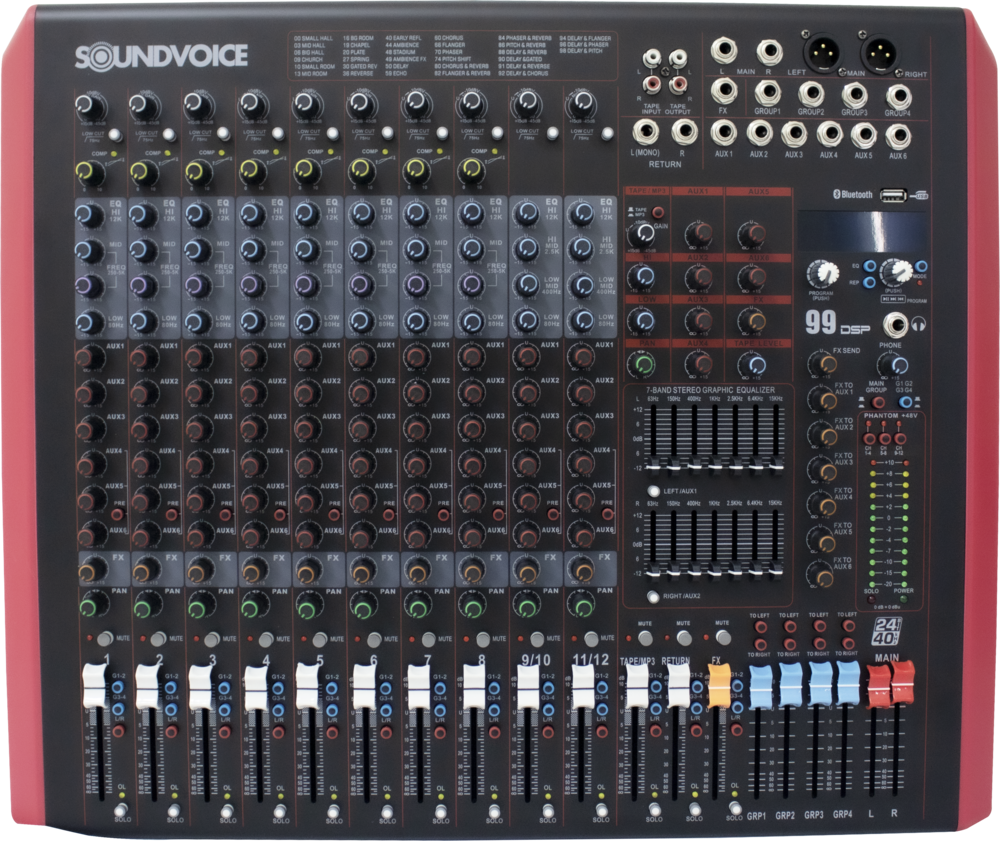Enable phantom +48V for CH 9-12

tap(900, 439)
